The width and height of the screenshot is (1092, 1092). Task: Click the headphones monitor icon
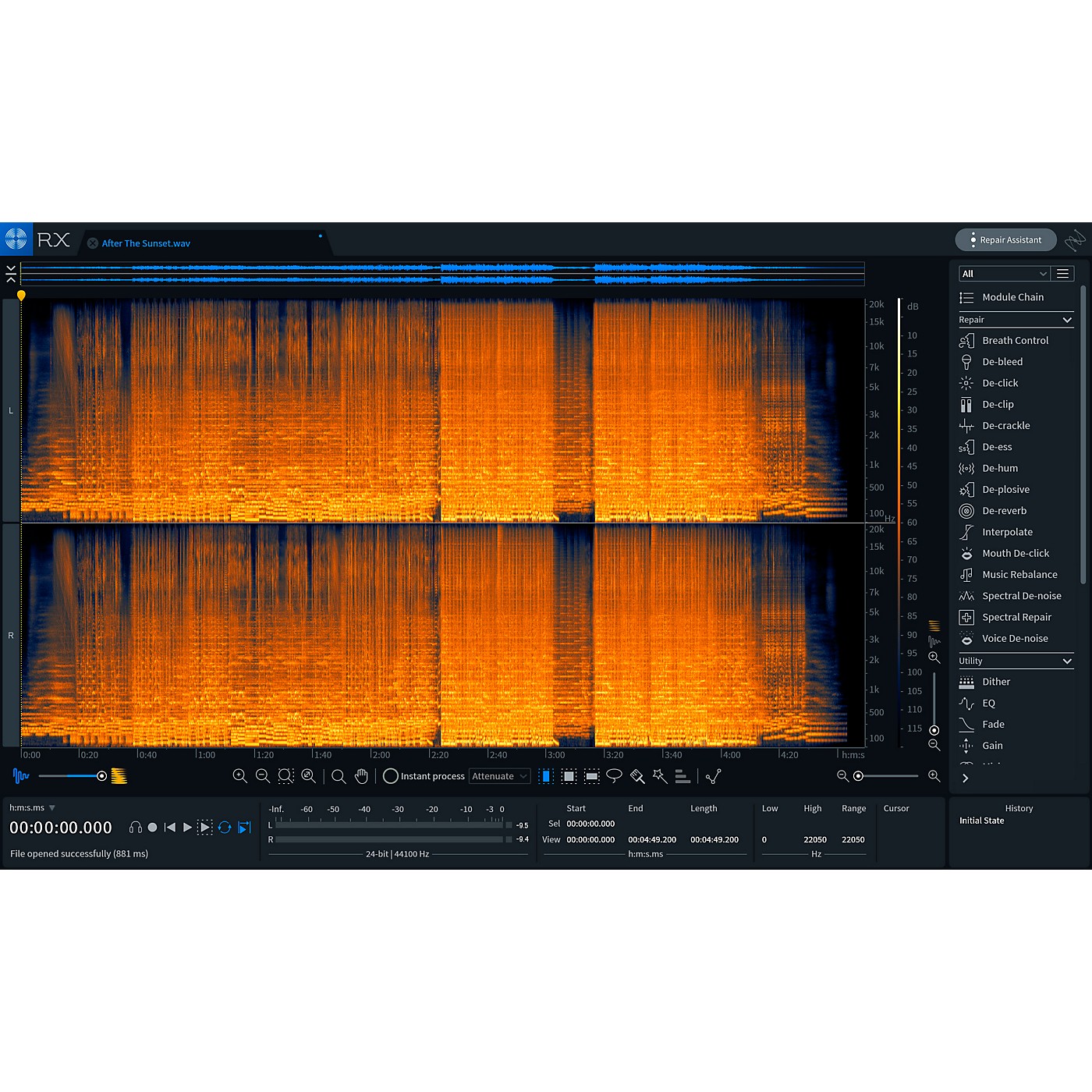(136, 828)
